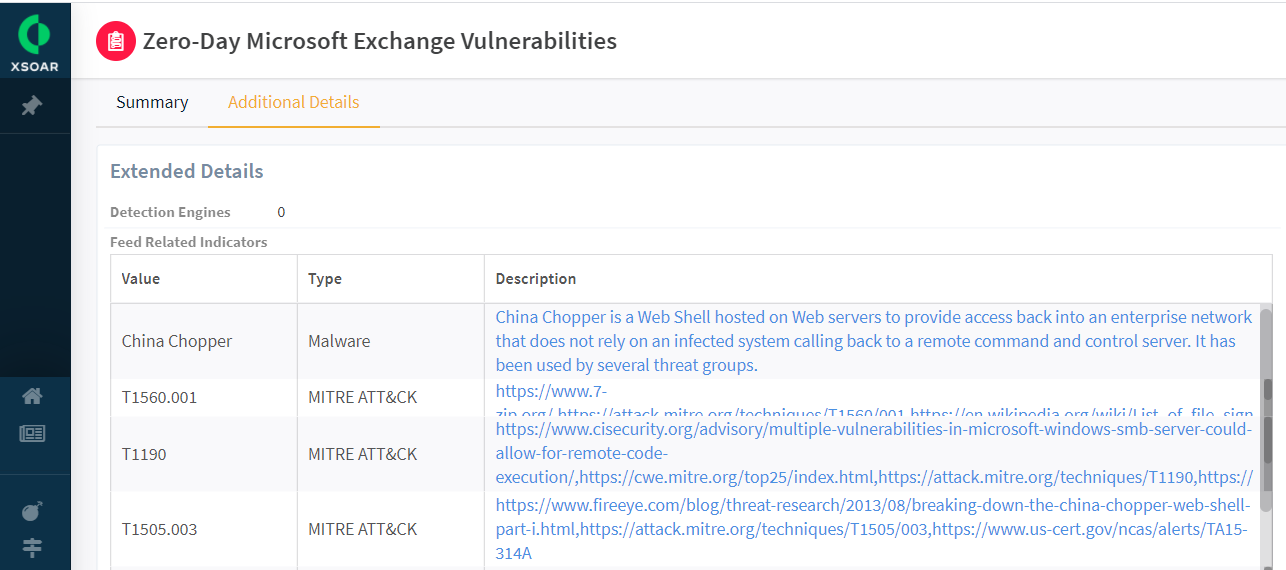Open the bomb threat intel icon
Screen dimensions: 1286x570
click(32, 511)
